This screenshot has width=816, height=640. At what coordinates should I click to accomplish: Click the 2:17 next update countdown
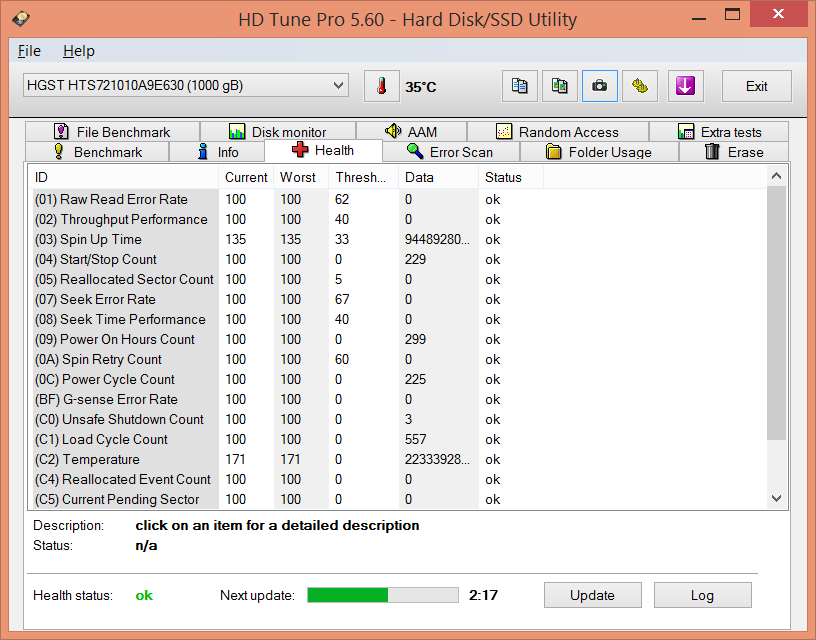tap(483, 595)
